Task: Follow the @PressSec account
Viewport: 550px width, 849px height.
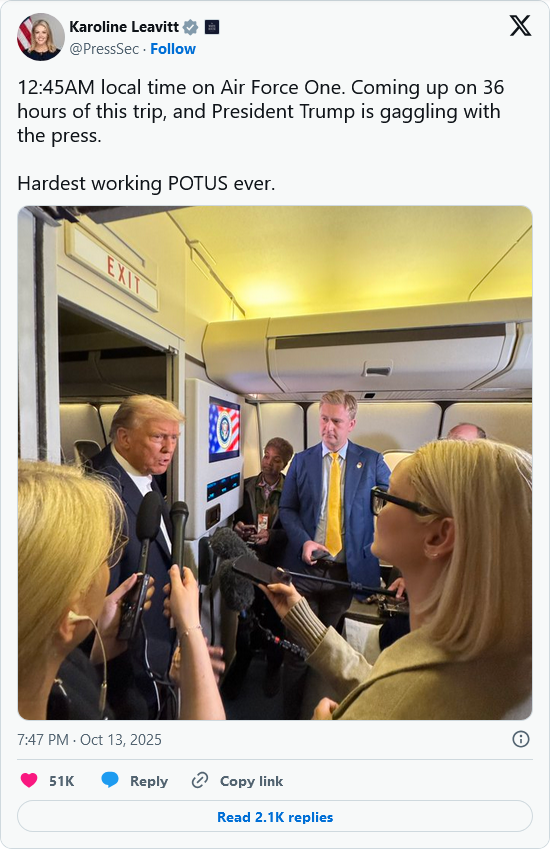Action: pos(173,49)
